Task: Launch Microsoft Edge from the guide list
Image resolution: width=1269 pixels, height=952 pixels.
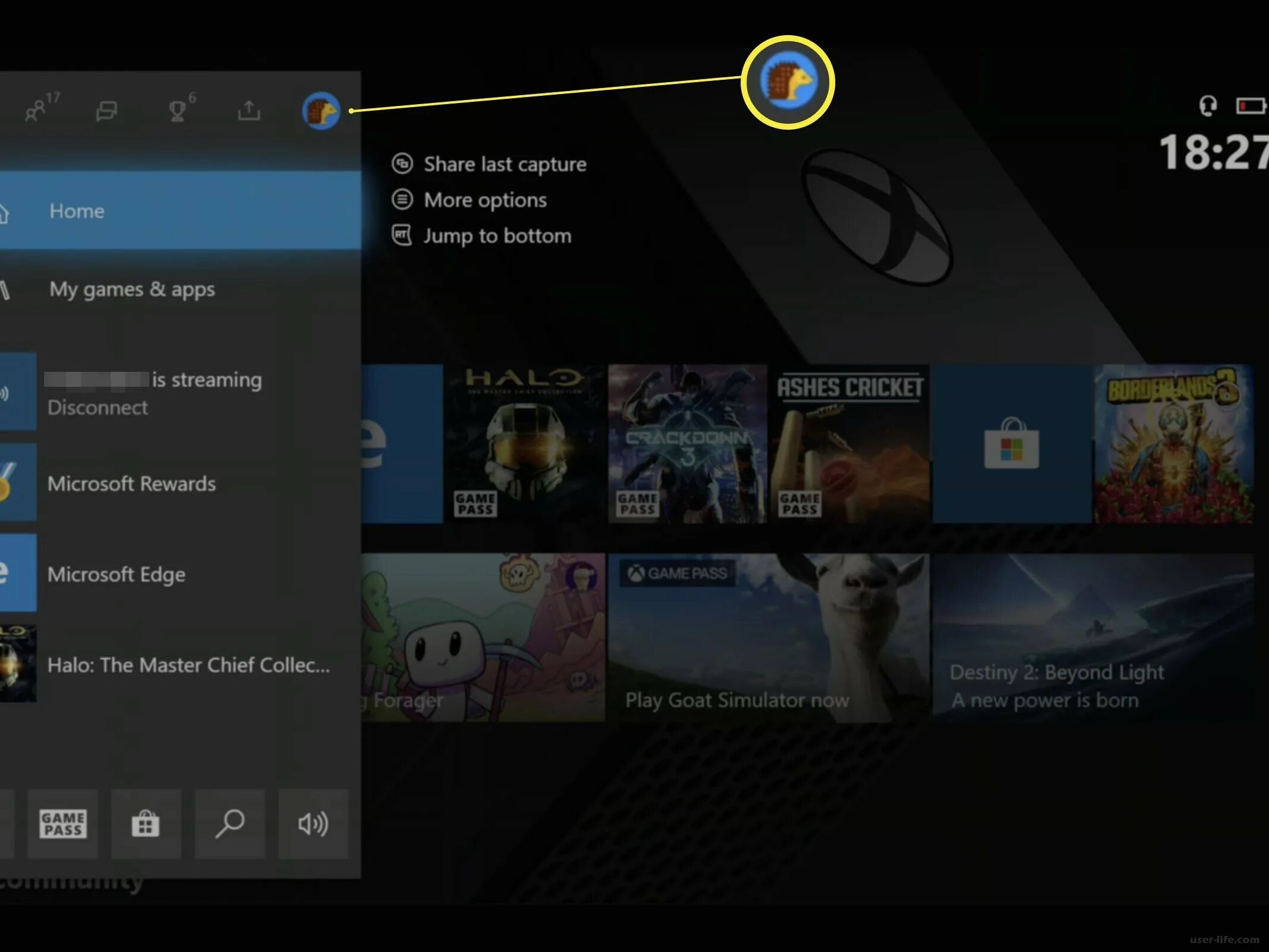Action: [116, 574]
